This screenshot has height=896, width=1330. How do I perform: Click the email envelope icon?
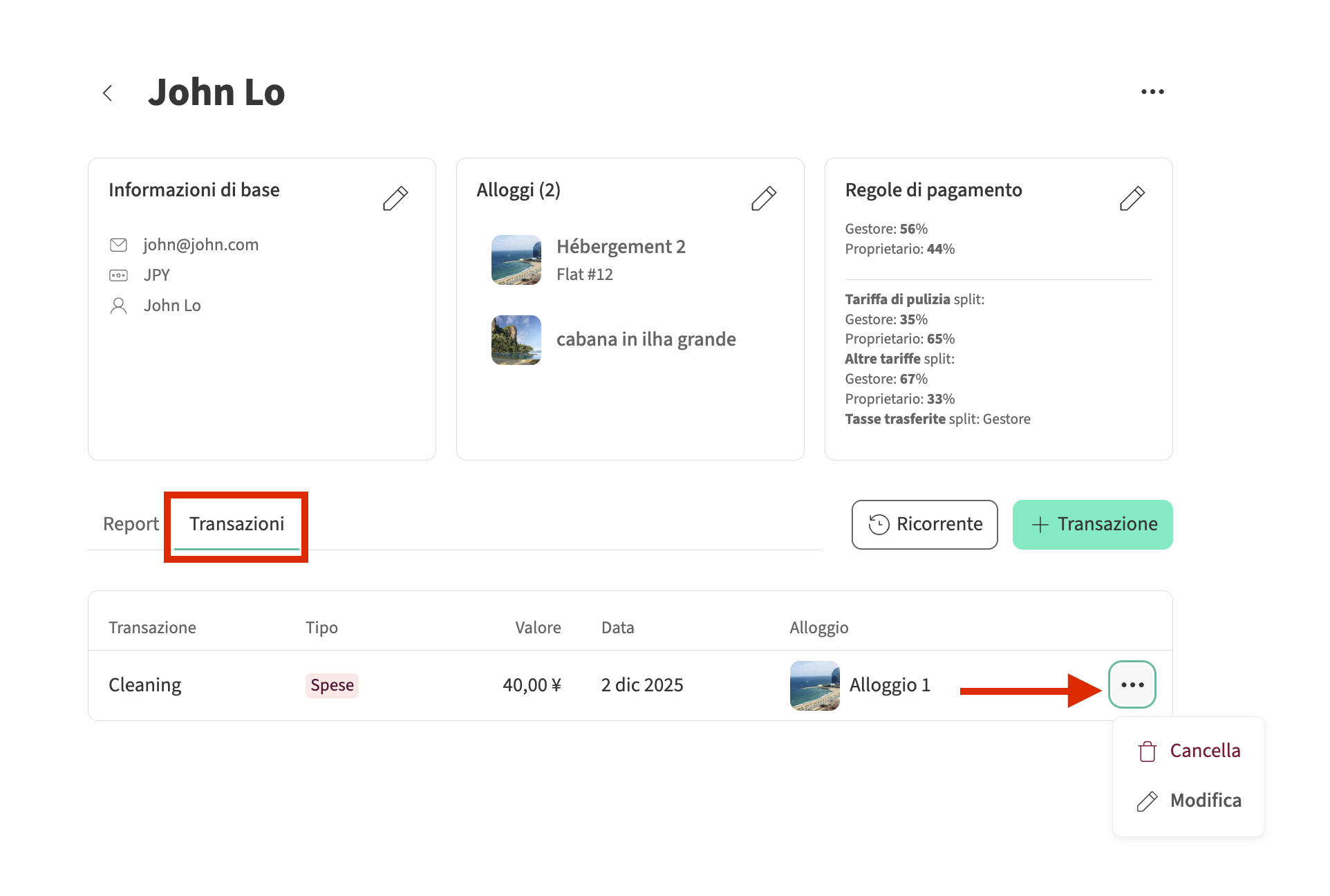(118, 245)
